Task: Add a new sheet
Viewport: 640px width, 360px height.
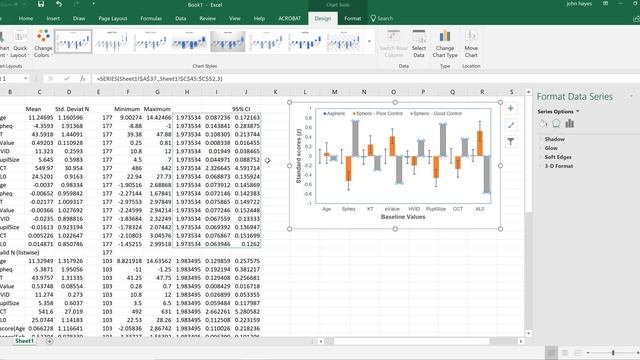Action: pos(49,341)
